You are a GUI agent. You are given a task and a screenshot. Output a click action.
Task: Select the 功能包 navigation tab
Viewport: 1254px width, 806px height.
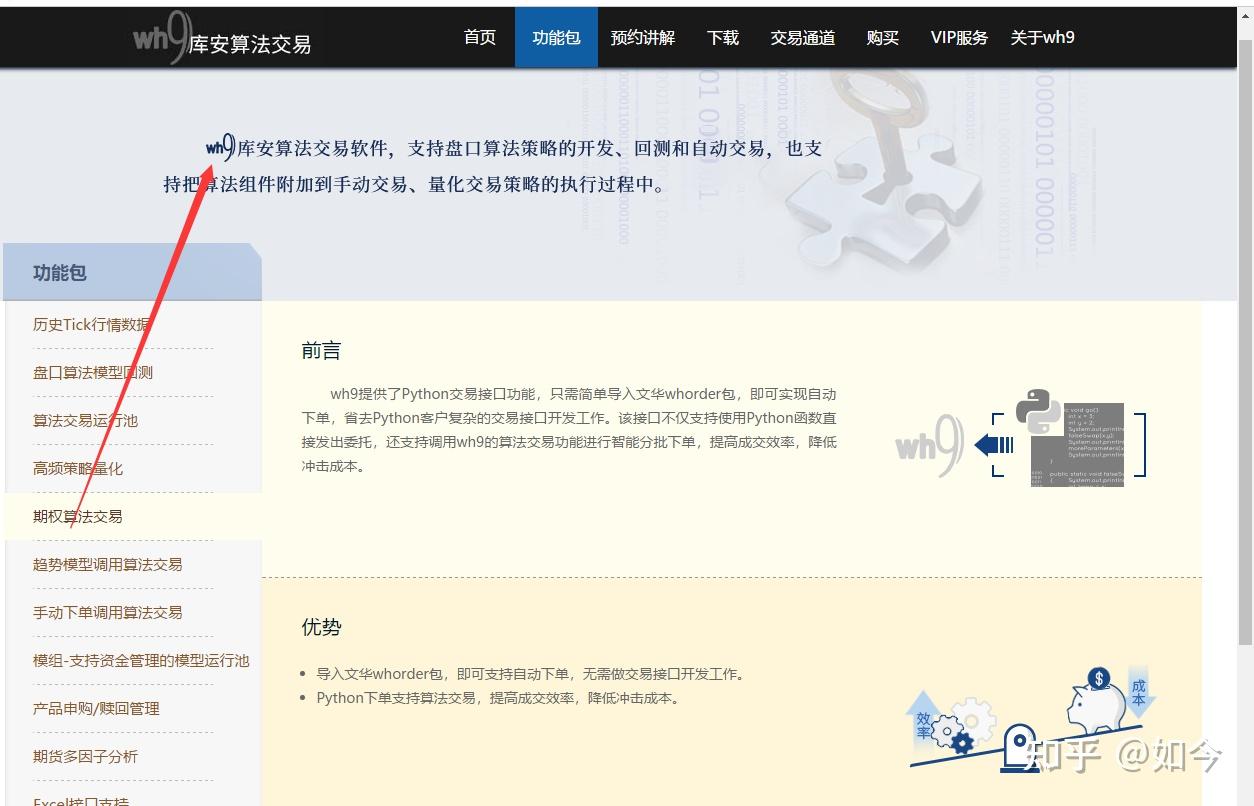tap(555, 37)
